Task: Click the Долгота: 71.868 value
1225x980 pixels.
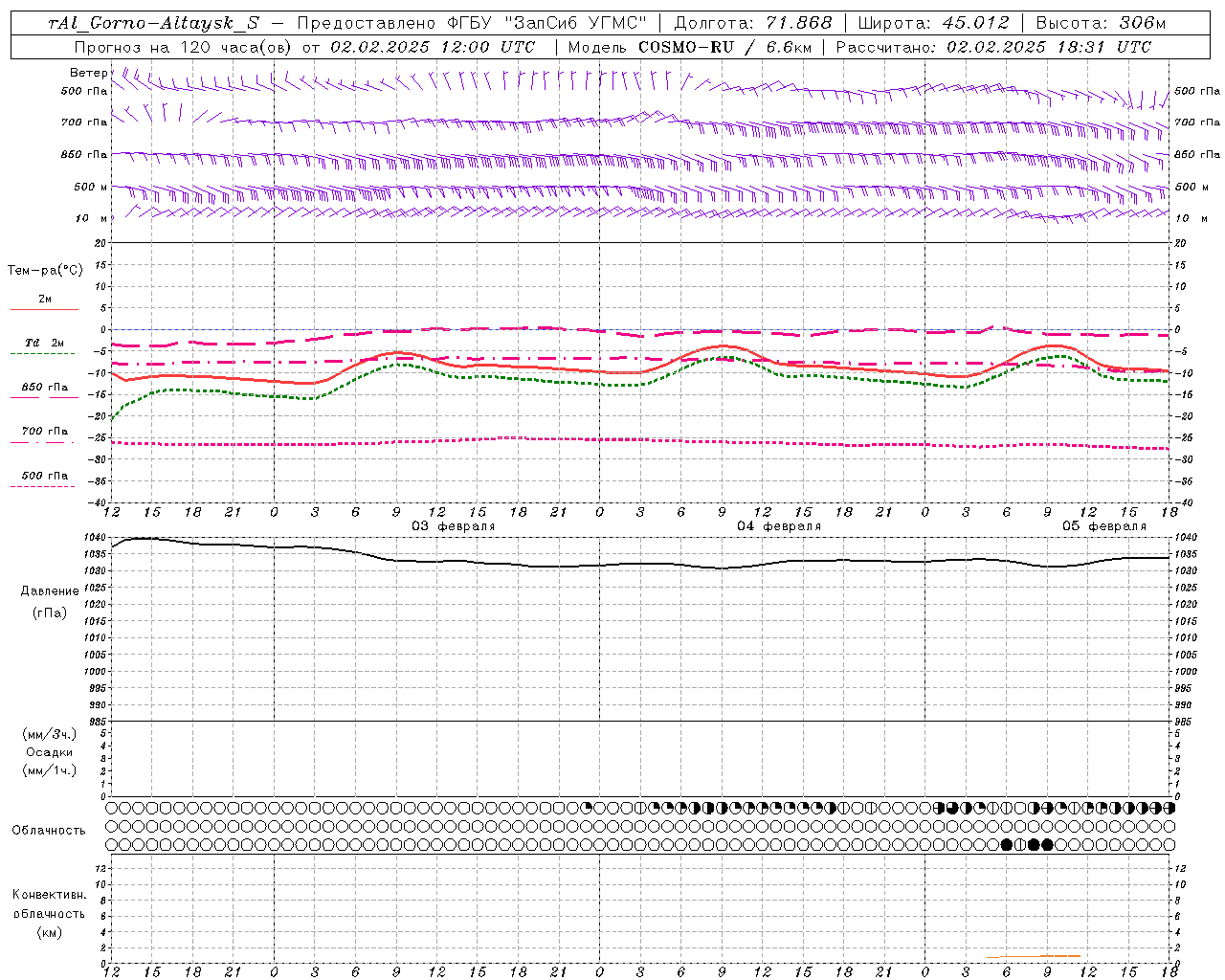Action: click(x=753, y=24)
